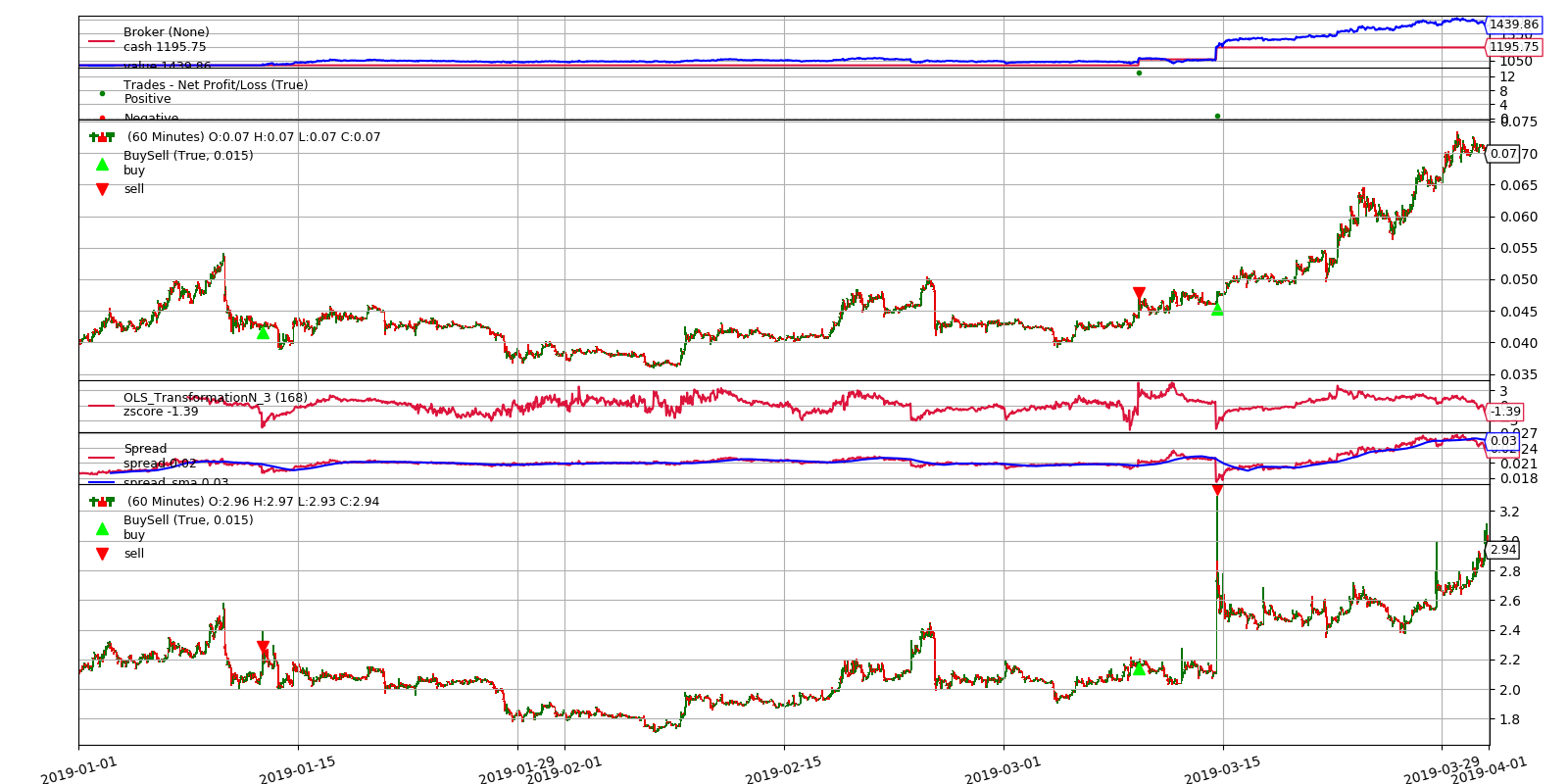This screenshot has width=1568, height=784.
Task: Click the red 1195.75 cash value tag
Action: (1514, 47)
